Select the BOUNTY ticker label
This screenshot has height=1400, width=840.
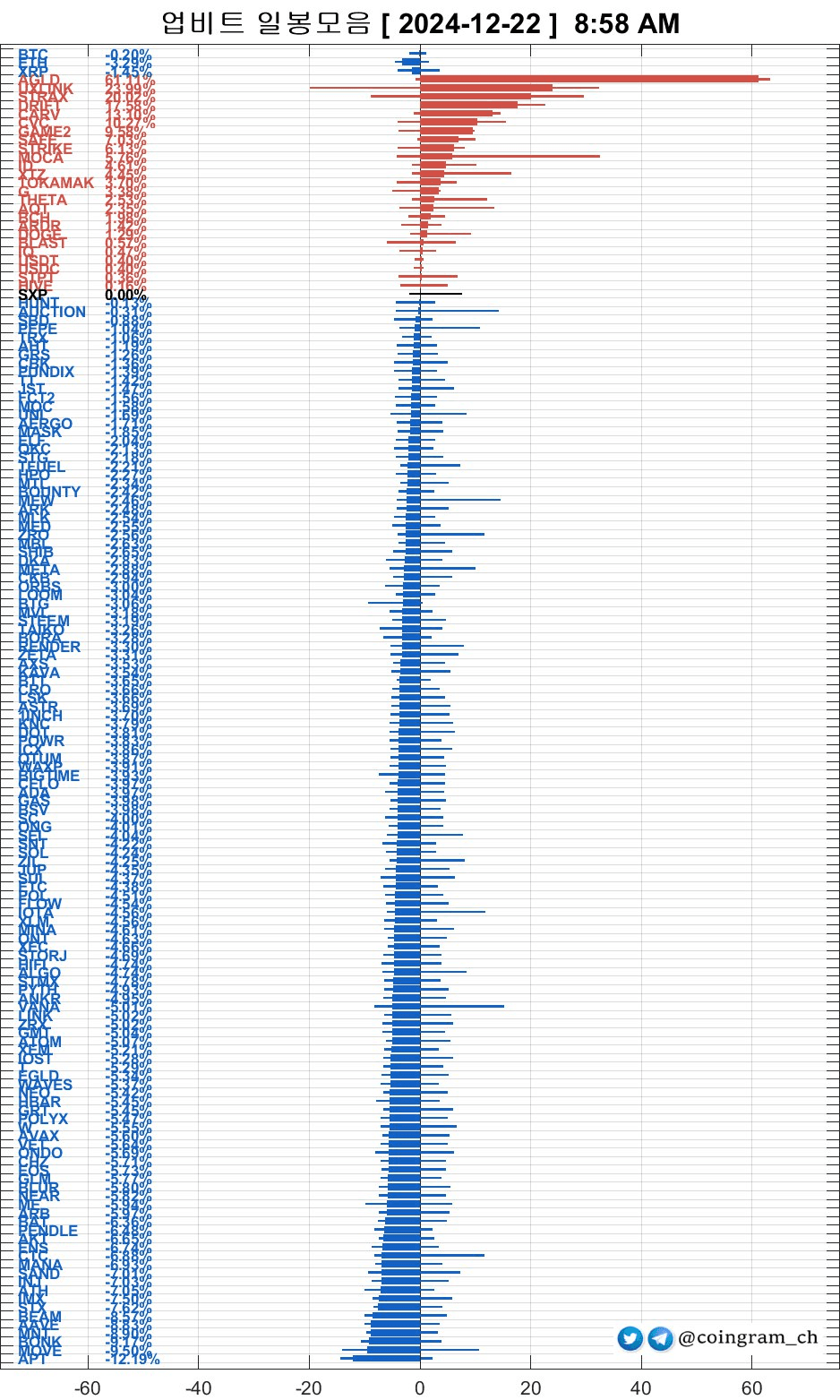coord(49,492)
